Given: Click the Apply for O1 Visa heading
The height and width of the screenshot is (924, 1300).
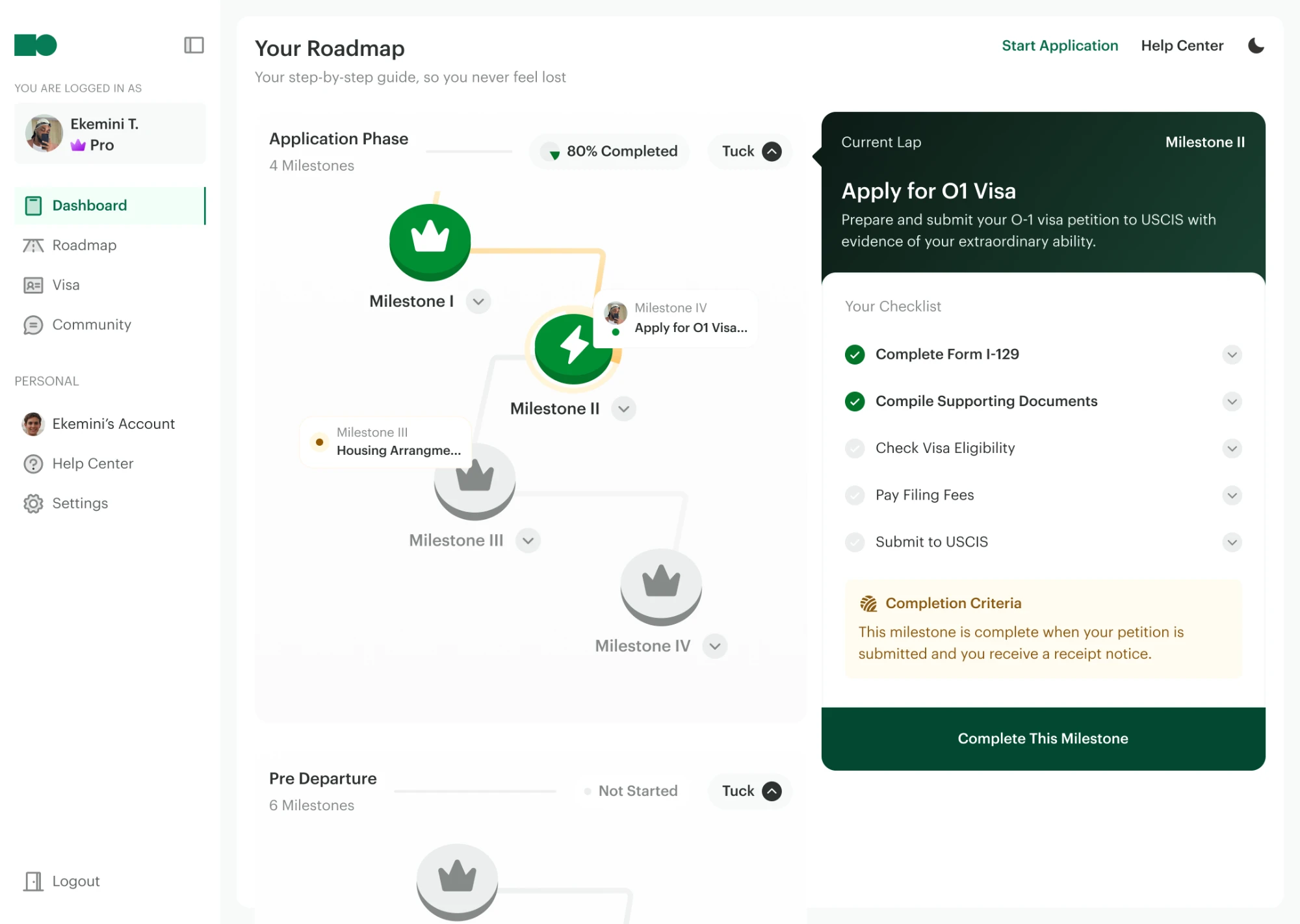Looking at the screenshot, I should [928, 191].
